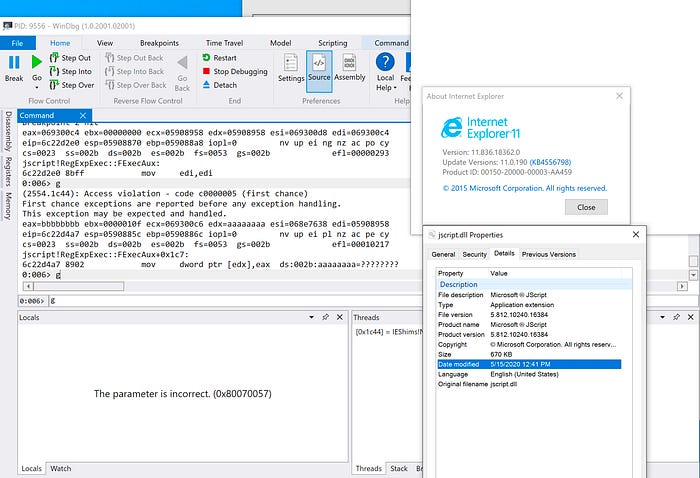Select the Threads bottom tab
This screenshot has height=478, width=700.
[368, 468]
